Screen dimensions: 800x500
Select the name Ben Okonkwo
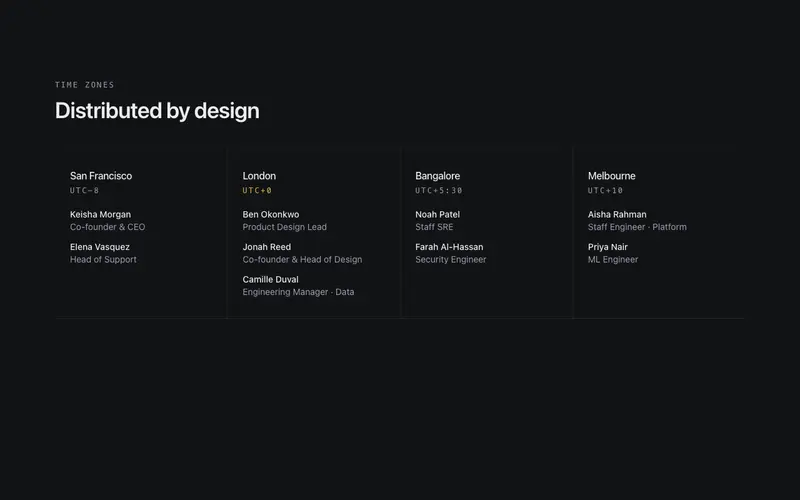click(x=271, y=215)
